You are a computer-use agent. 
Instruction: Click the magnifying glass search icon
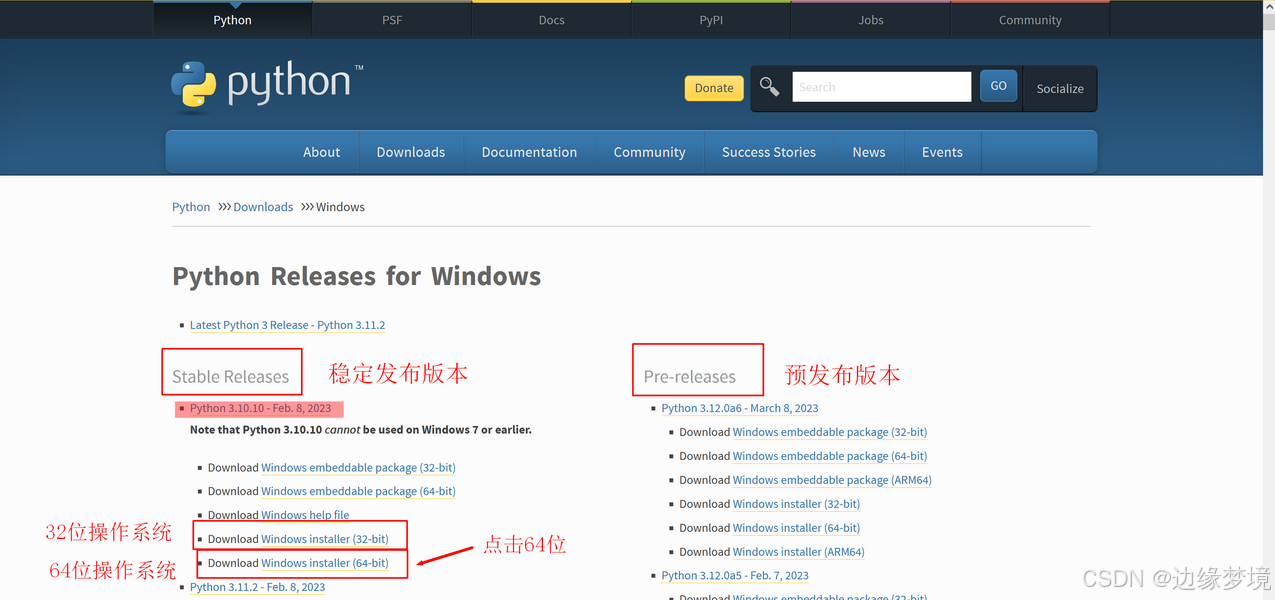point(768,87)
